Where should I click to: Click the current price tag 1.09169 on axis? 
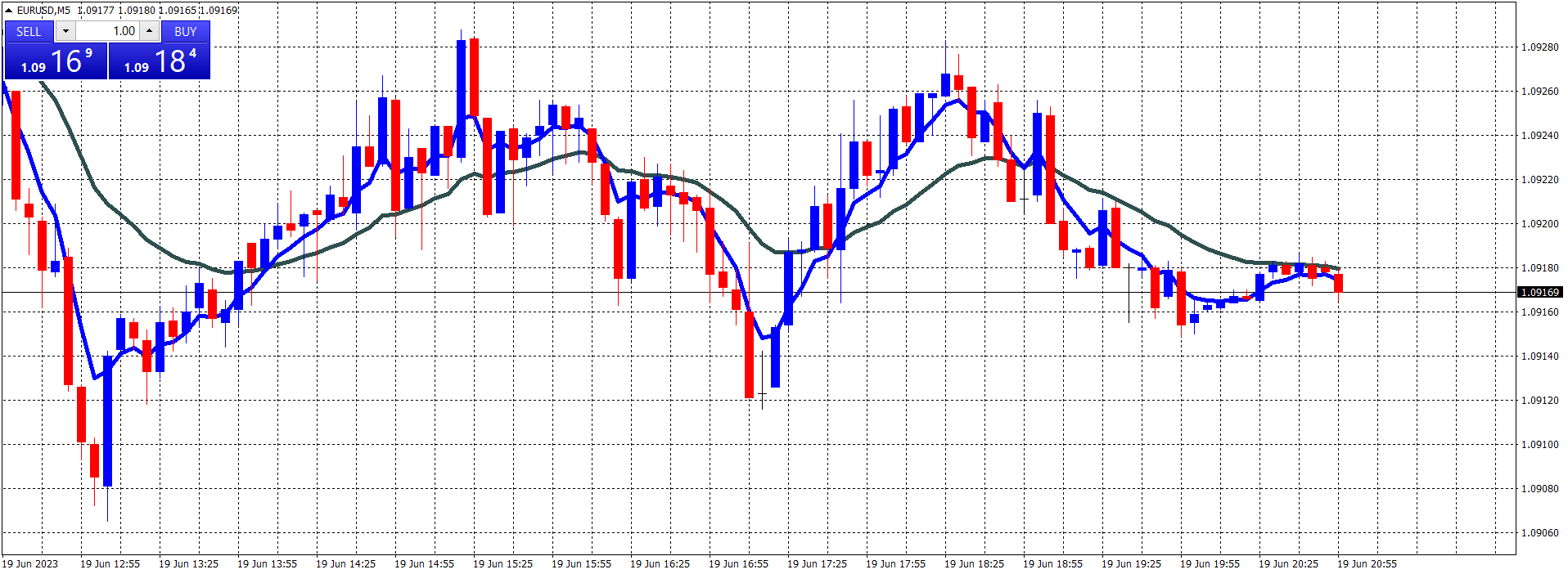click(1539, 292)
